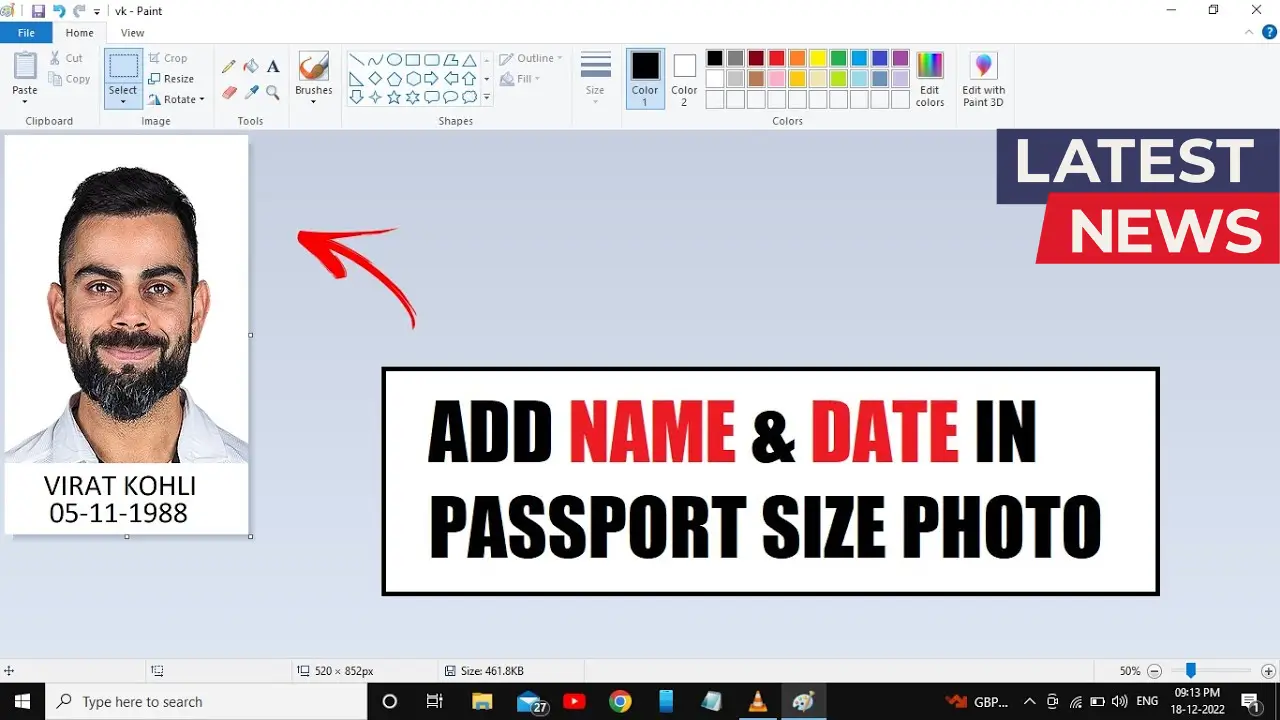1280x720 pixels.
Task: Open Customize Quick Access Toolbar arrow
Action: [97, 11]
